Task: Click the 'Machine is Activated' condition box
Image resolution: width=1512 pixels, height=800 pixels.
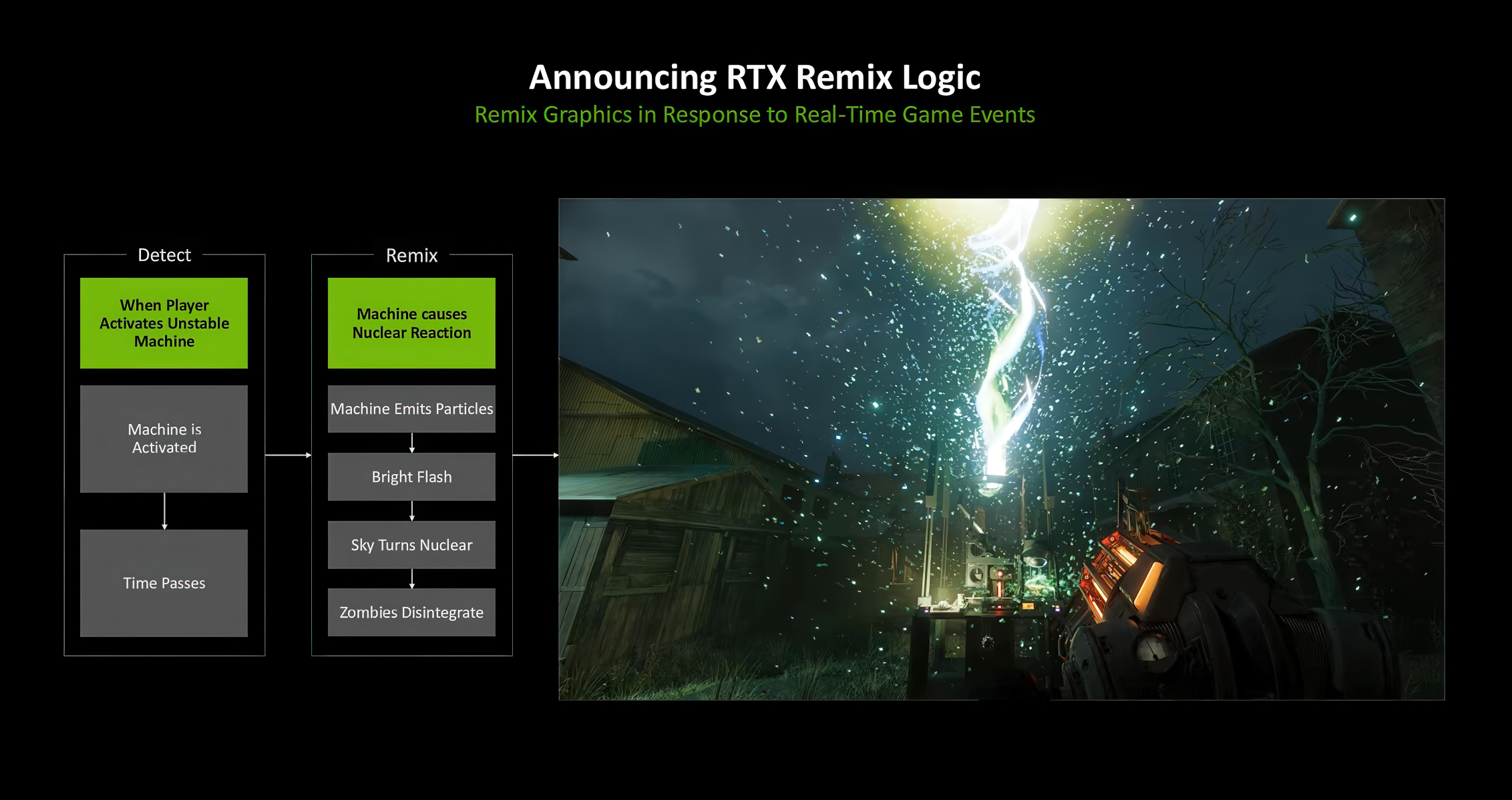Action: pos(164,439)
